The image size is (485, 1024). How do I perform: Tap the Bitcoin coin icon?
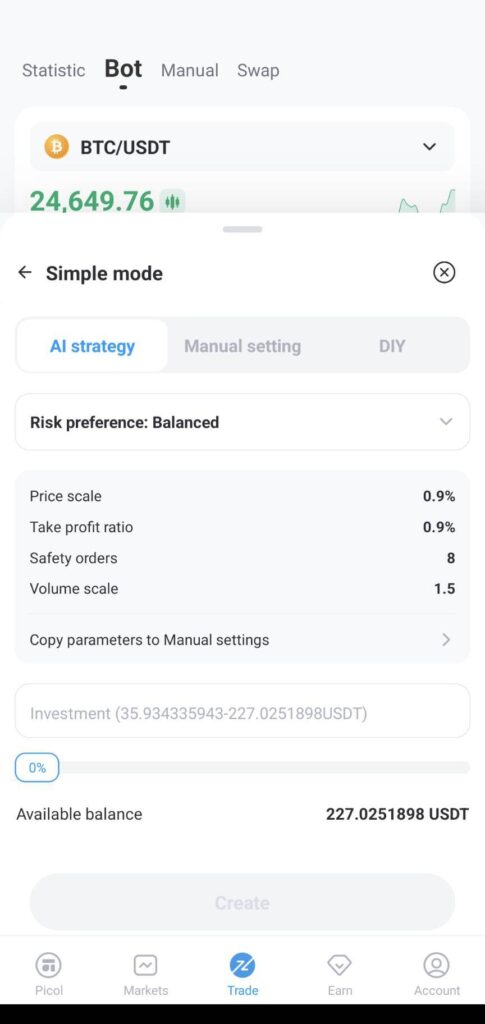[56, 147]
